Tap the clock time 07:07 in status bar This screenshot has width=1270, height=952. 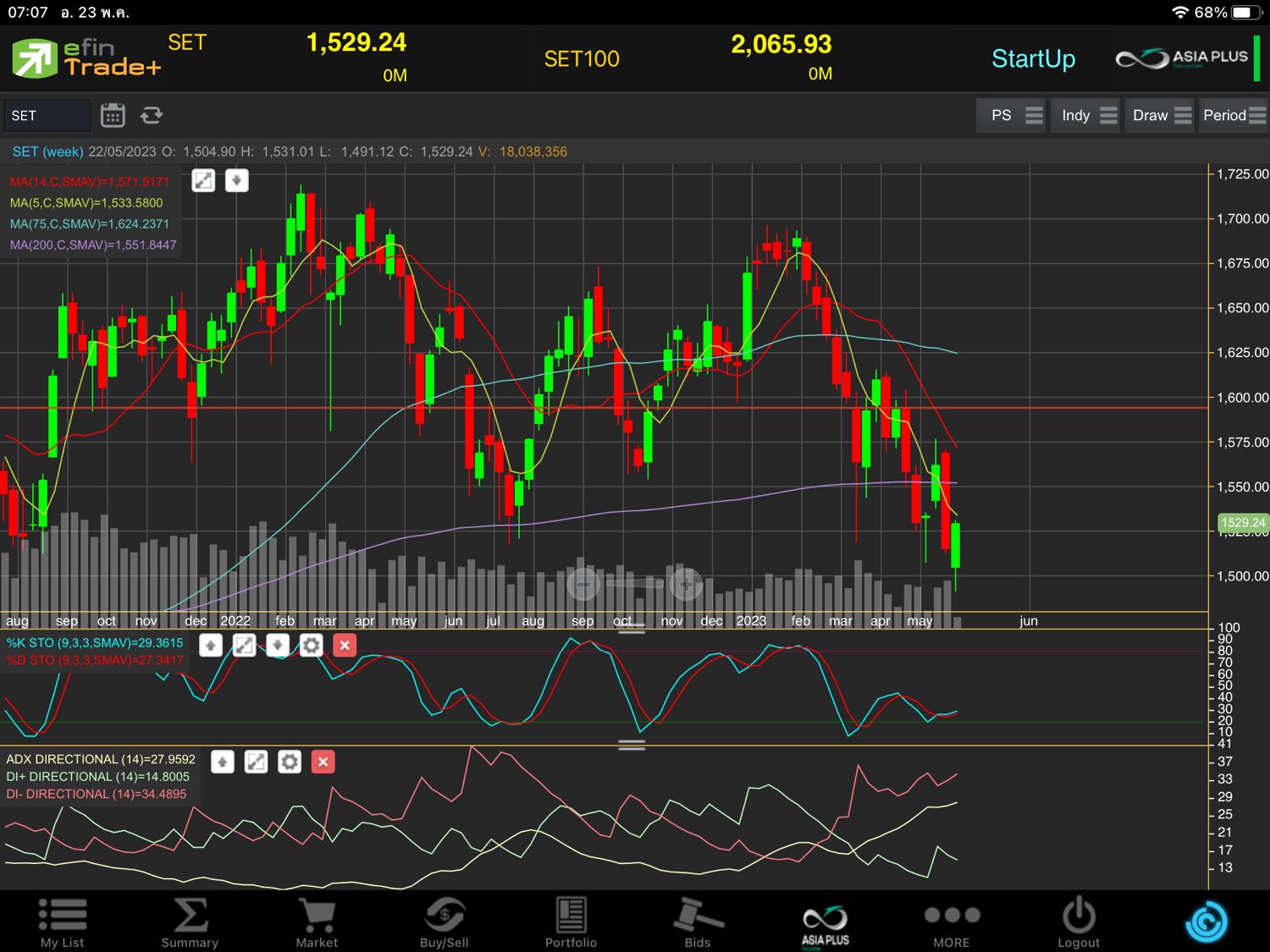28,12
